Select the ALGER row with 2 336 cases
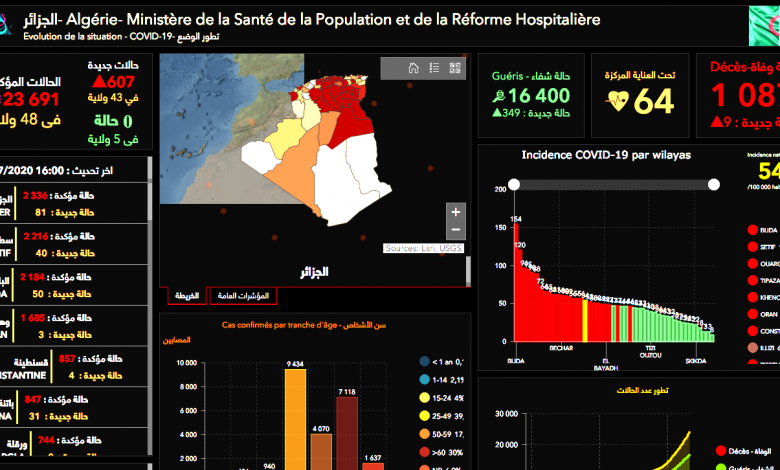This screenshot has width=780, height=470. [74, 203]
